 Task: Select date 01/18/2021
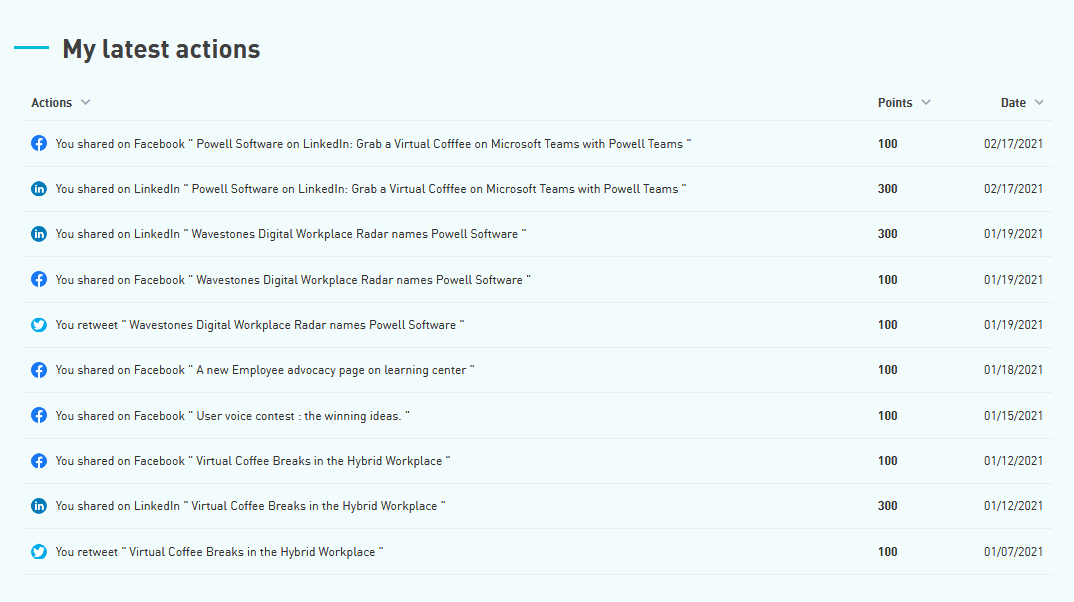point(1013,370)
